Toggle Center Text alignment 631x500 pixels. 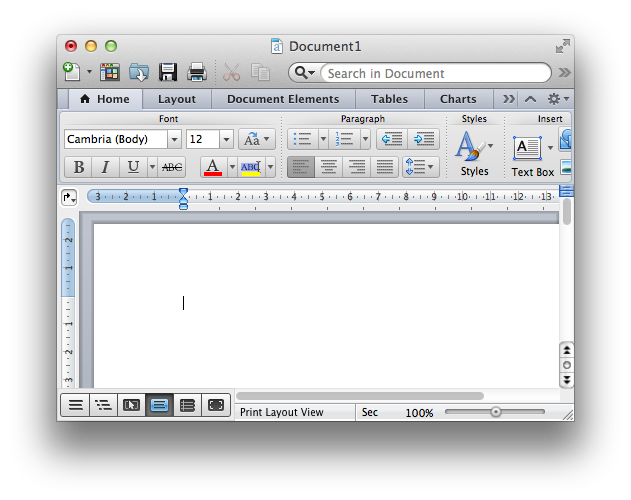click(x=329, y=167)
